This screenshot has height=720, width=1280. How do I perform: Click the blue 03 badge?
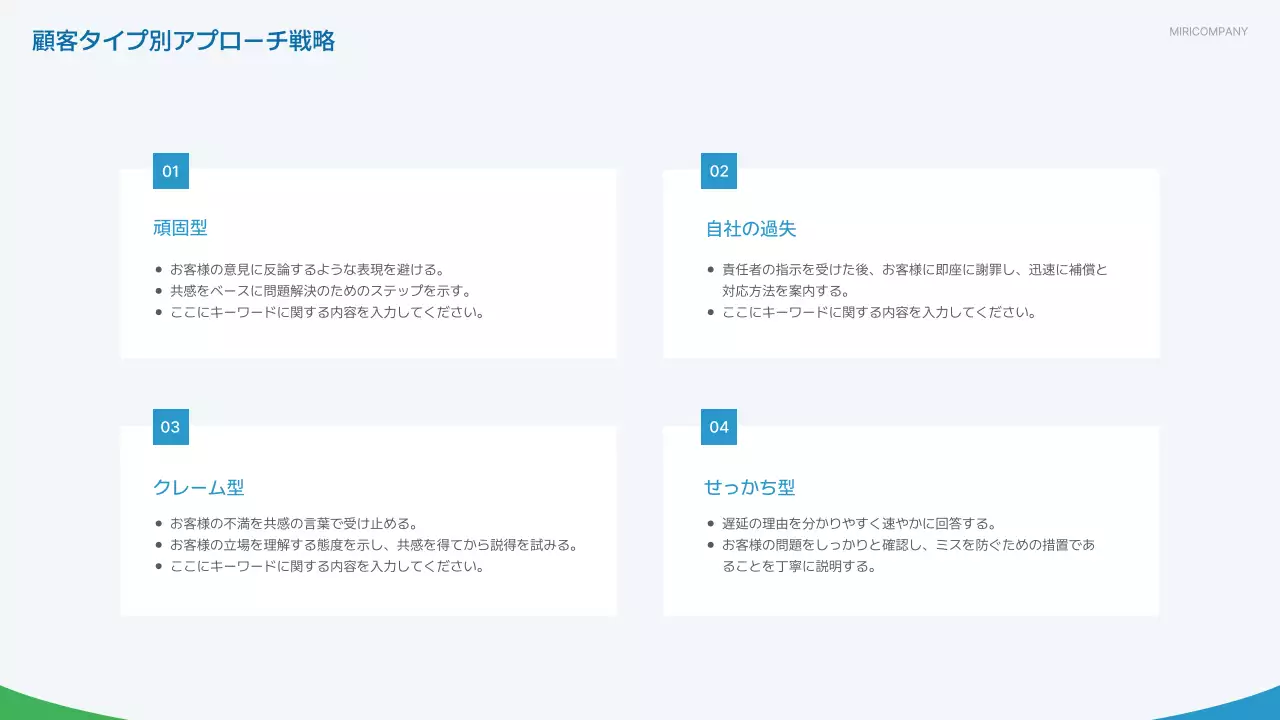171,427
